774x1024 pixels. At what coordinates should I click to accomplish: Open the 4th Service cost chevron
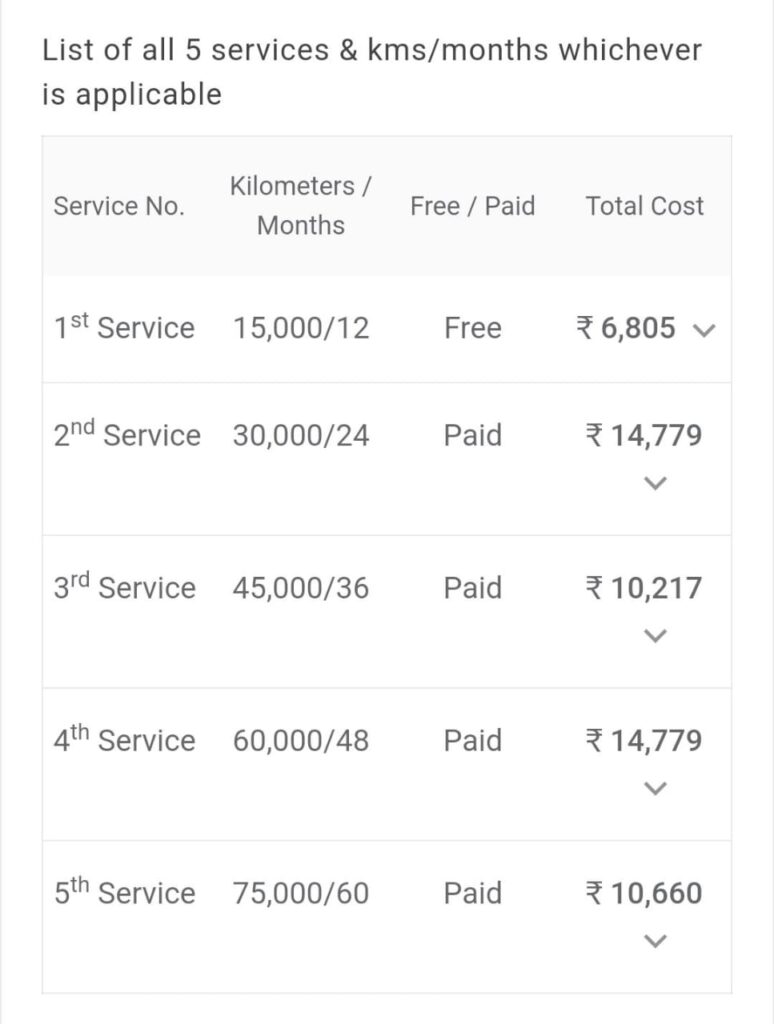point(655,789)
